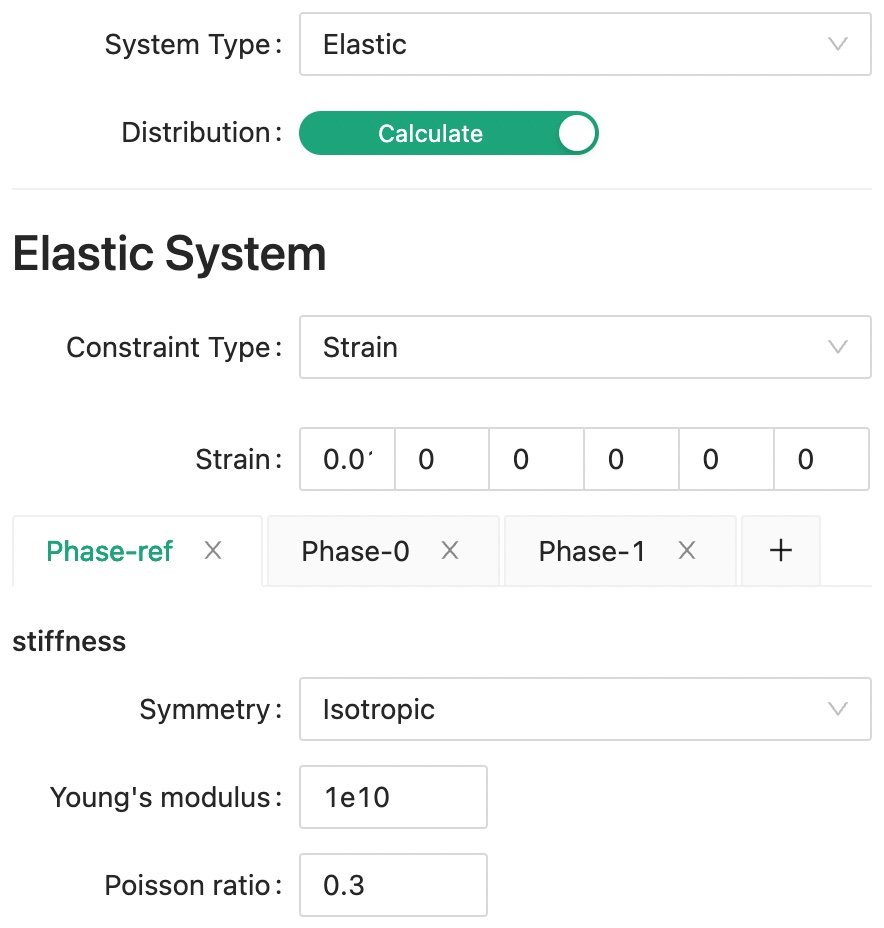
Task: Switch to the Phase-0 tab
Action: click(x=355, y=550)
